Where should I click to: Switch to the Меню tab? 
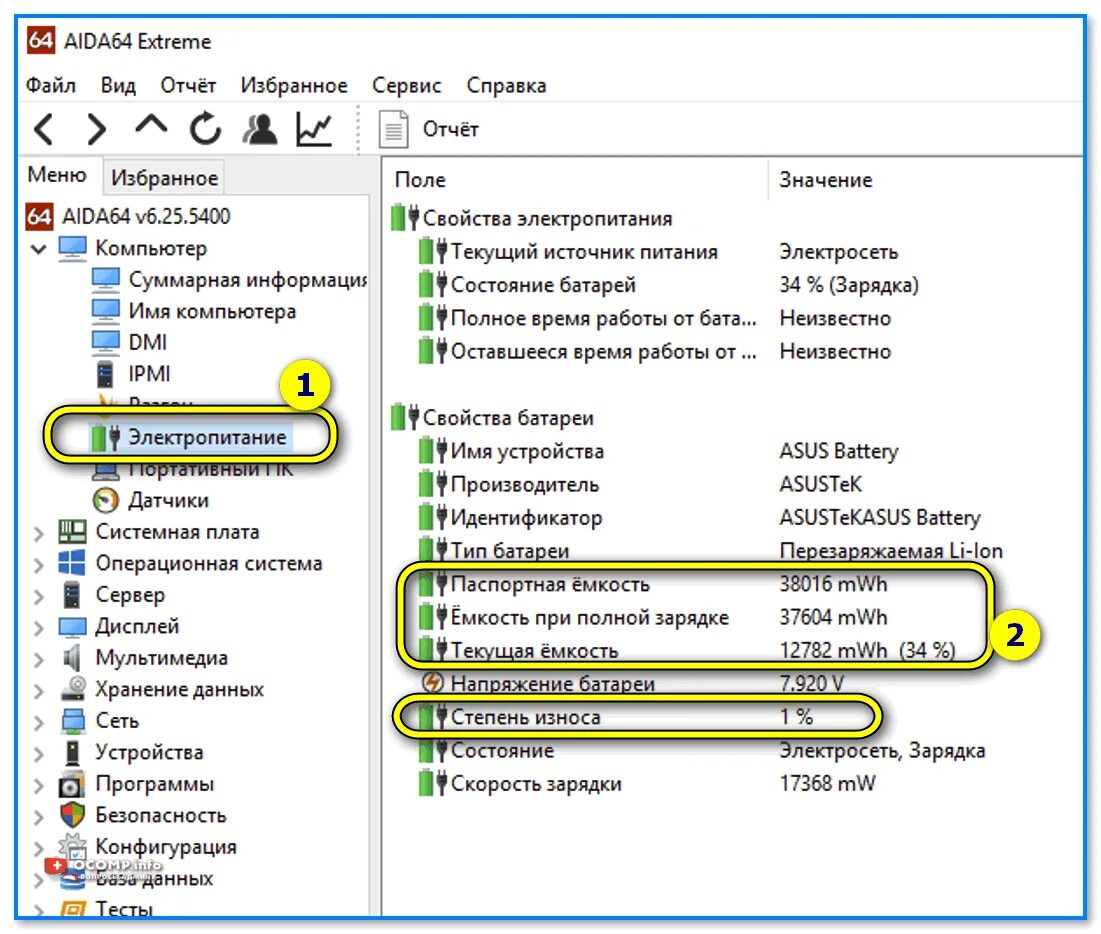coord(57,174)
